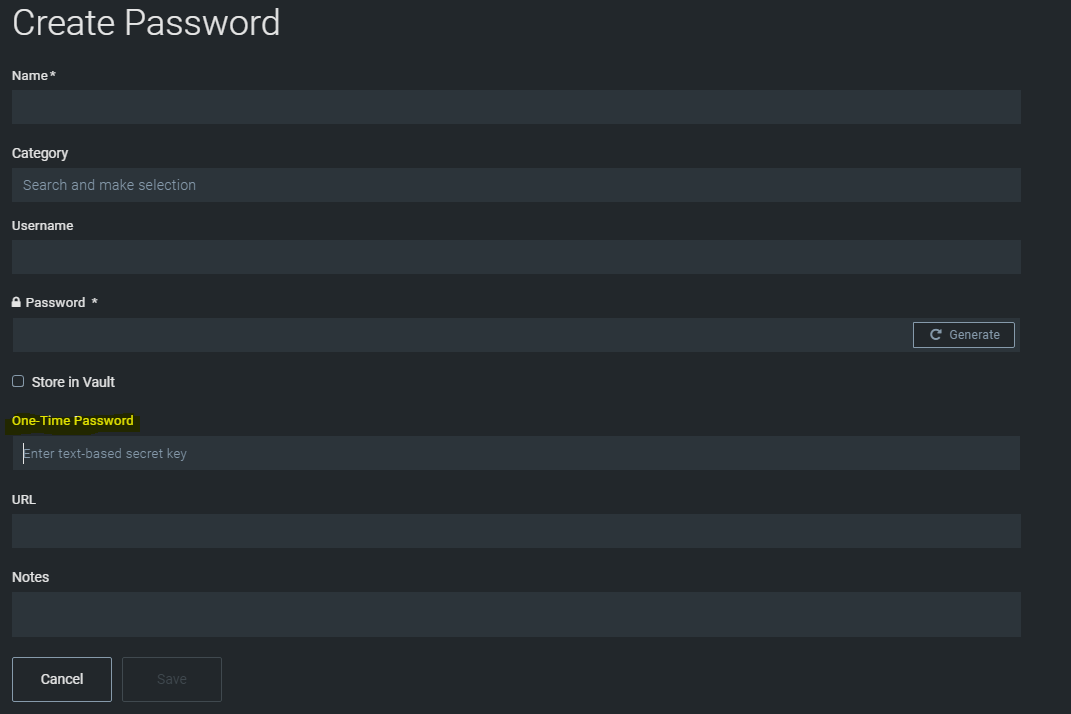Click the required asterisk next to Name
This screenshot has height=714, width=1071.
[52, 74]
